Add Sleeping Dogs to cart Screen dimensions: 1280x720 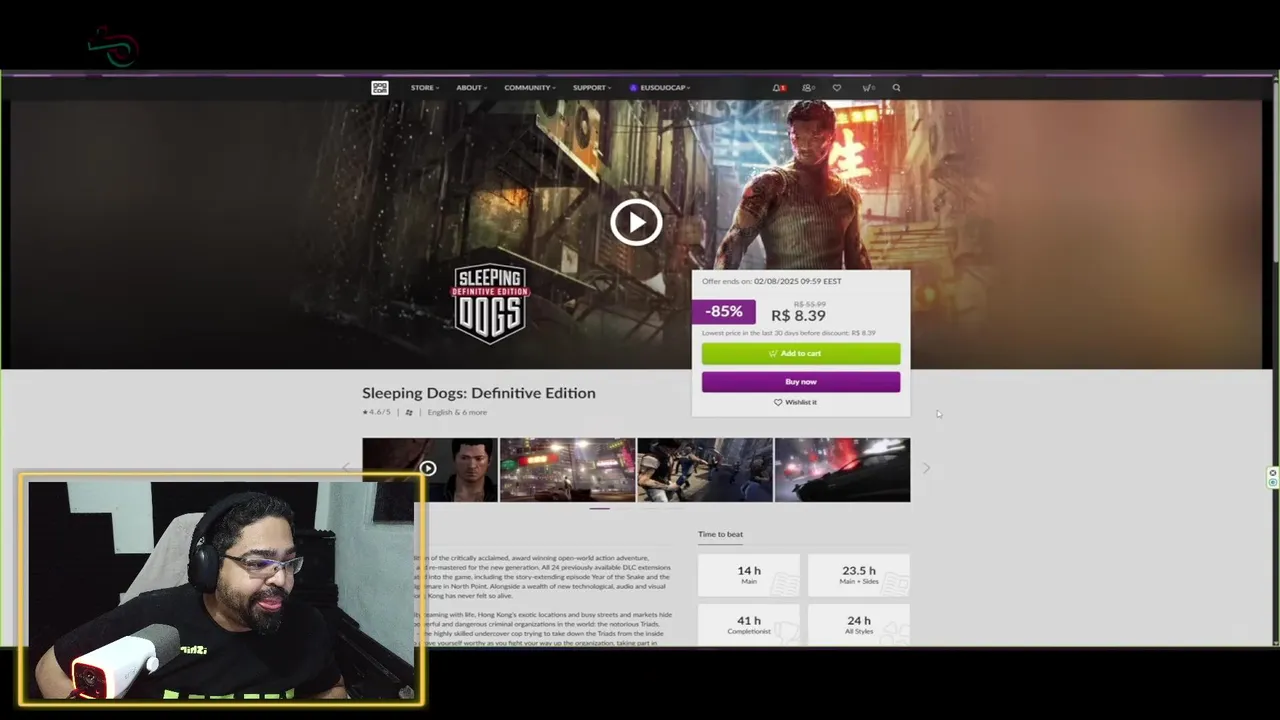pos(801,353)
